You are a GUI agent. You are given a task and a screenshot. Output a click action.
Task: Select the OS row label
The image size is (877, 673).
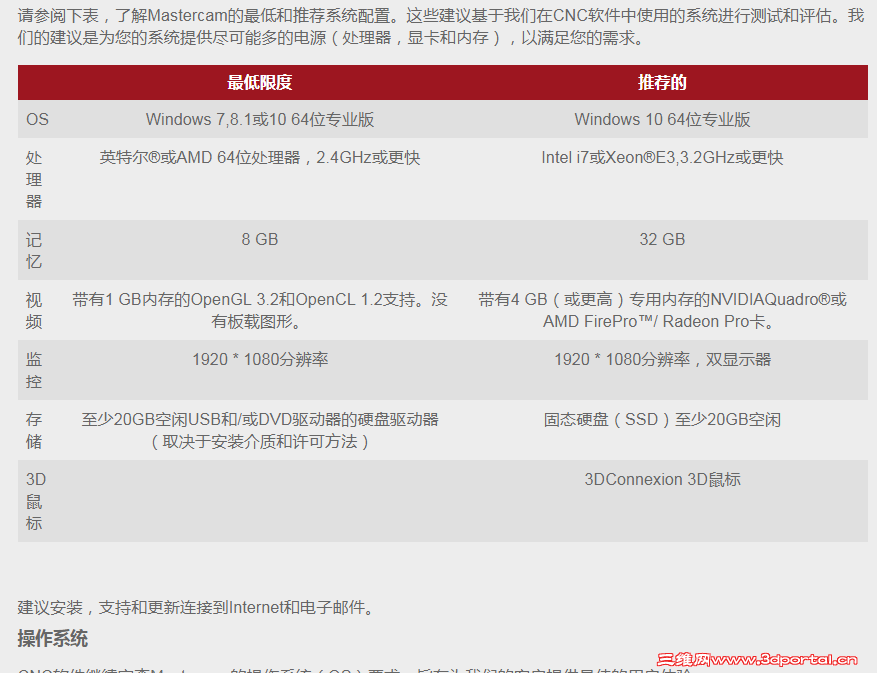[37, 119]
